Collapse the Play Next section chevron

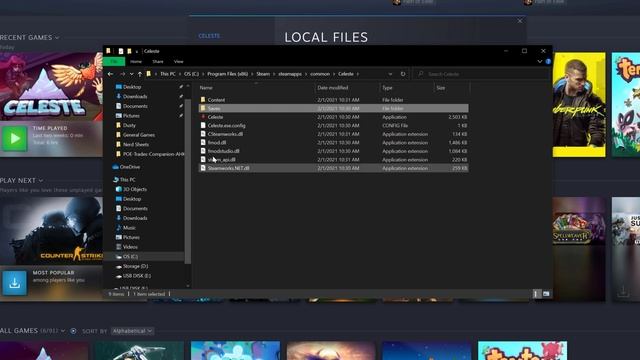click(41, 180)
